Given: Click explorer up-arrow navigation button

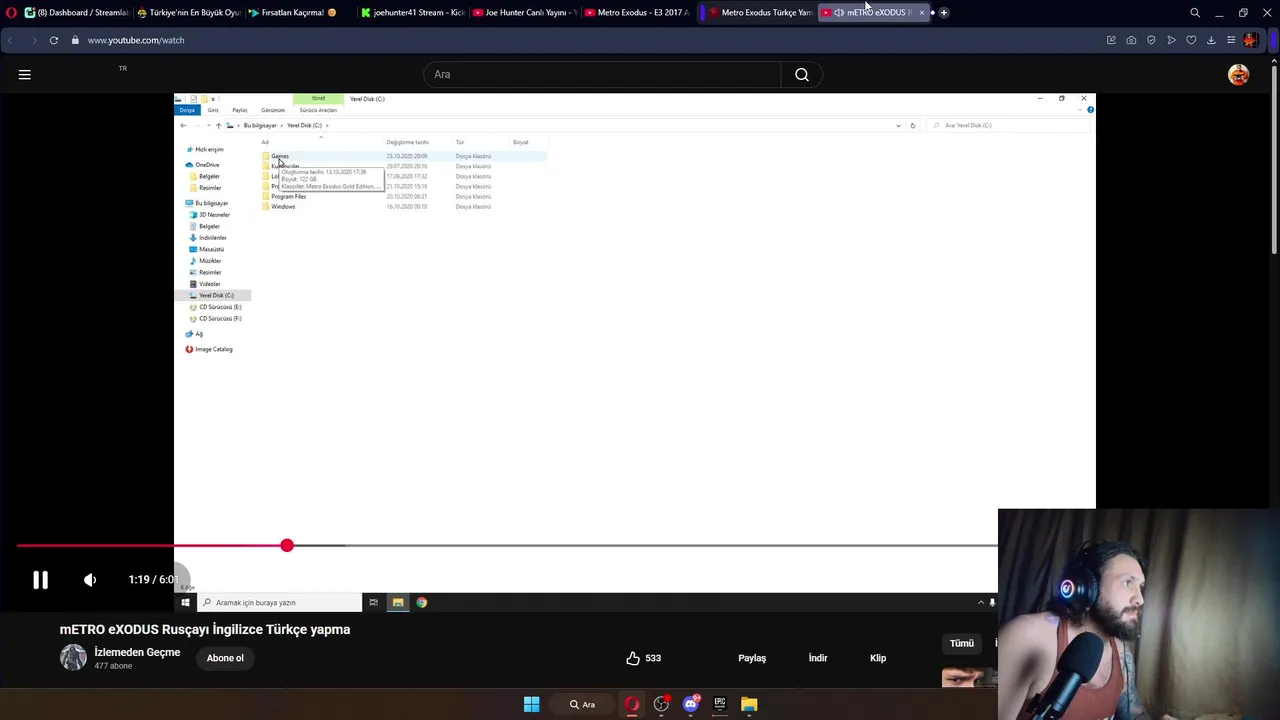Looking at the screenshot, I should (x=218, y=125).
